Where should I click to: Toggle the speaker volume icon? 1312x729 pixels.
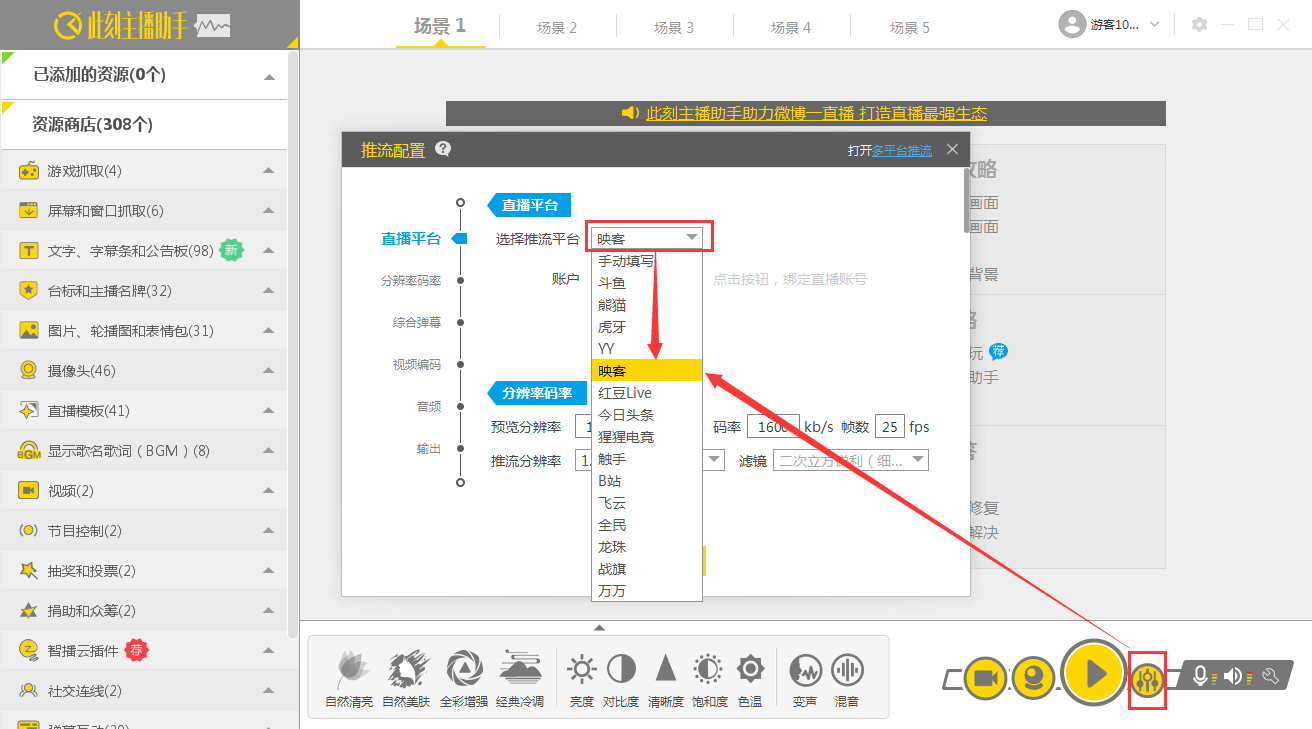pos(1232,676)
